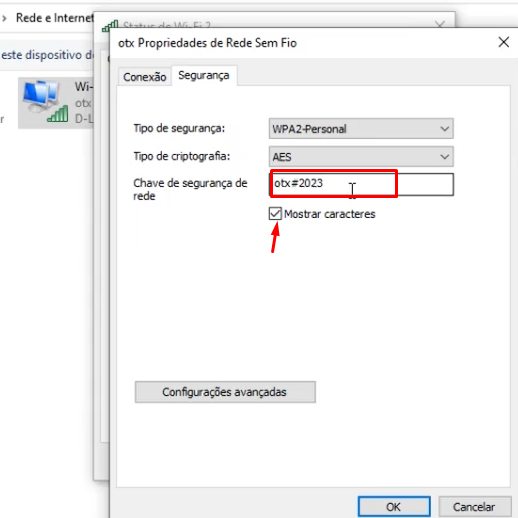The width and height of the screenshot is (518, 518).
Task: Open Configurações avançadas
Action: (x=225, y=392)
